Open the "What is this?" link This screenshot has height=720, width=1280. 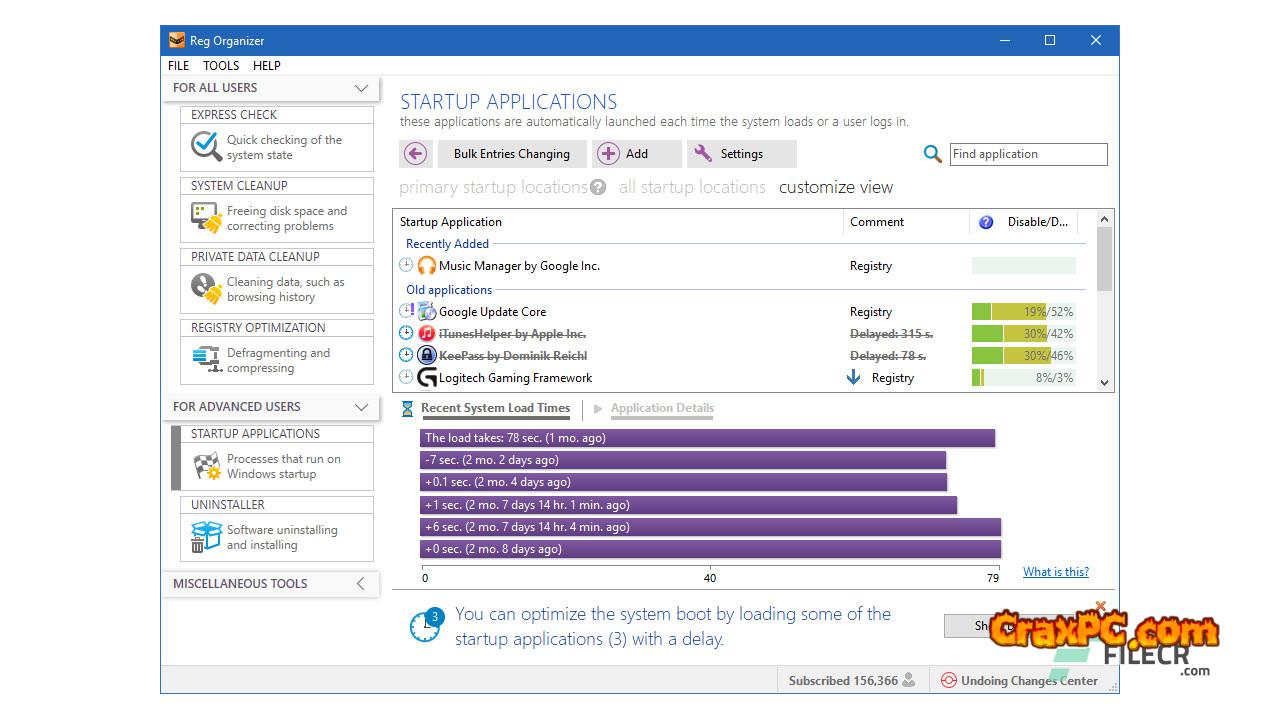(x=1055, y=572)
